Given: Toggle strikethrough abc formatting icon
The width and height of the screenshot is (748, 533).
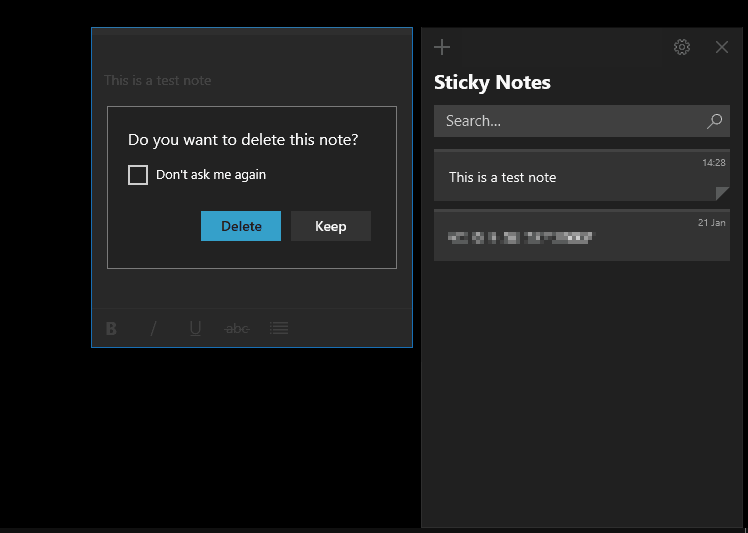Looking at the screenshot, I should click(x=237, y=328).
